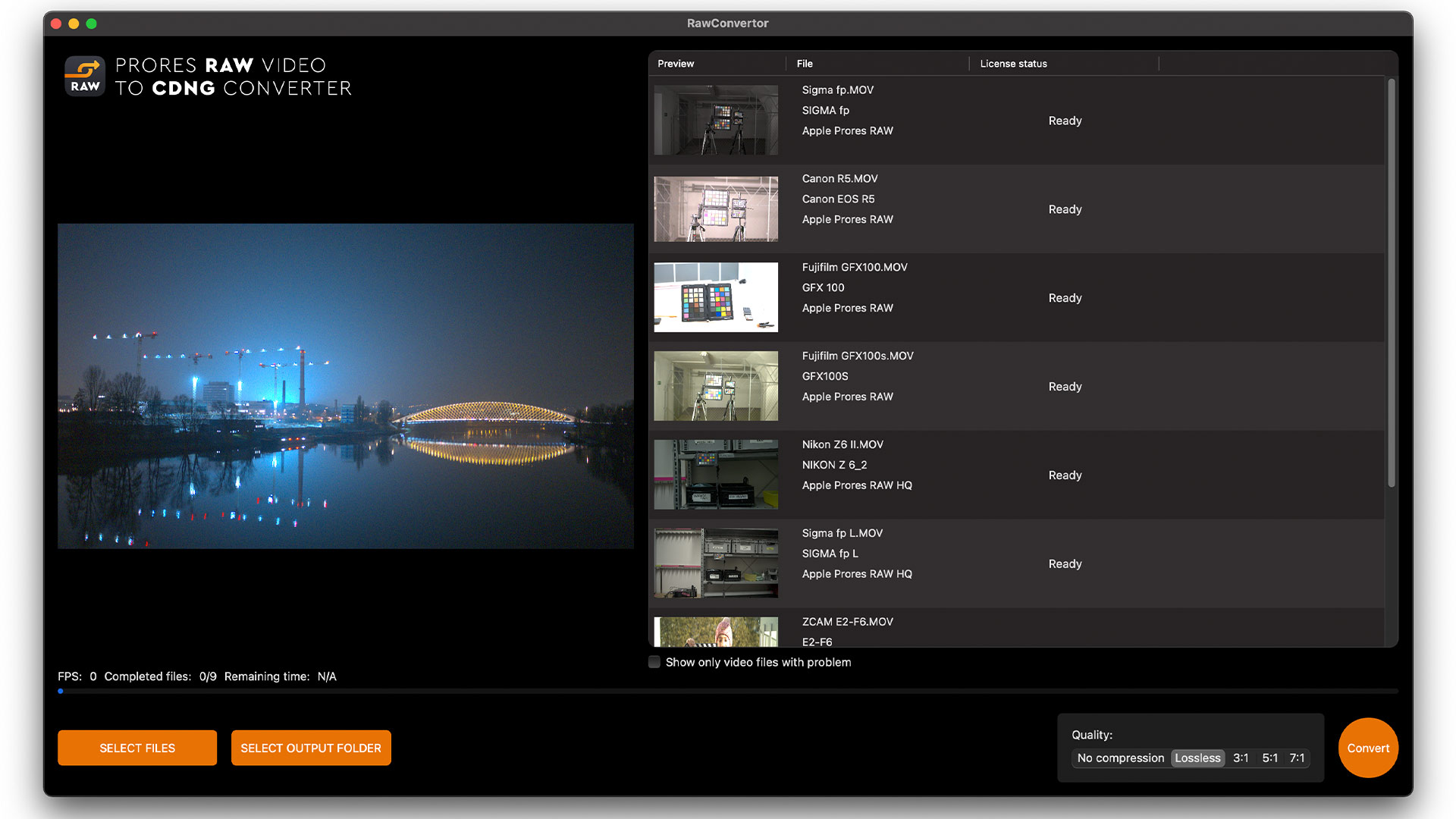Viewport: 1456px width, 819px height.
Task: Click the Fujifilm GFX100s.MOV file name
Action: point(858,356)
